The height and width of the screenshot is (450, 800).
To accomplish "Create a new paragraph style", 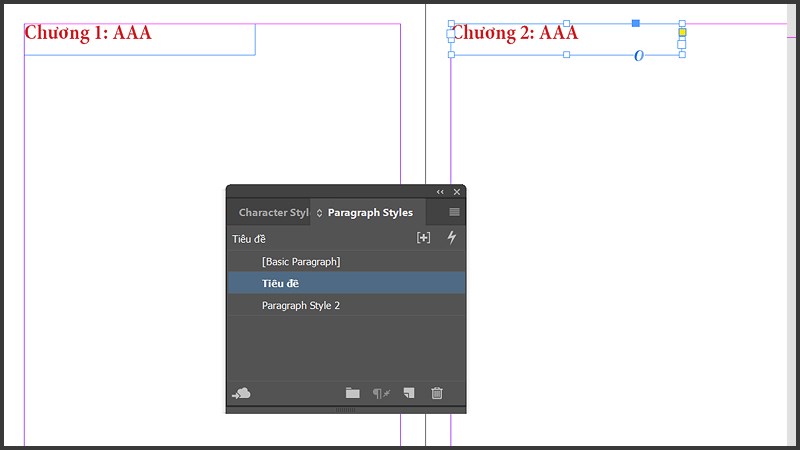I will (409, 393).
